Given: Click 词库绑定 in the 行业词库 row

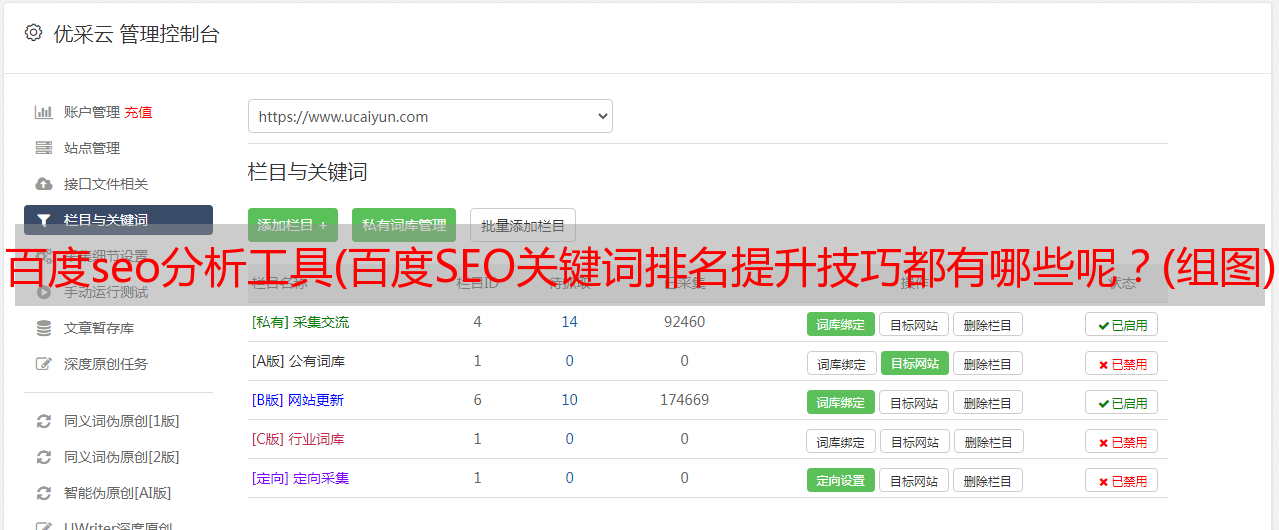Looking at the screenshot, I should click(x=841, y=441).
